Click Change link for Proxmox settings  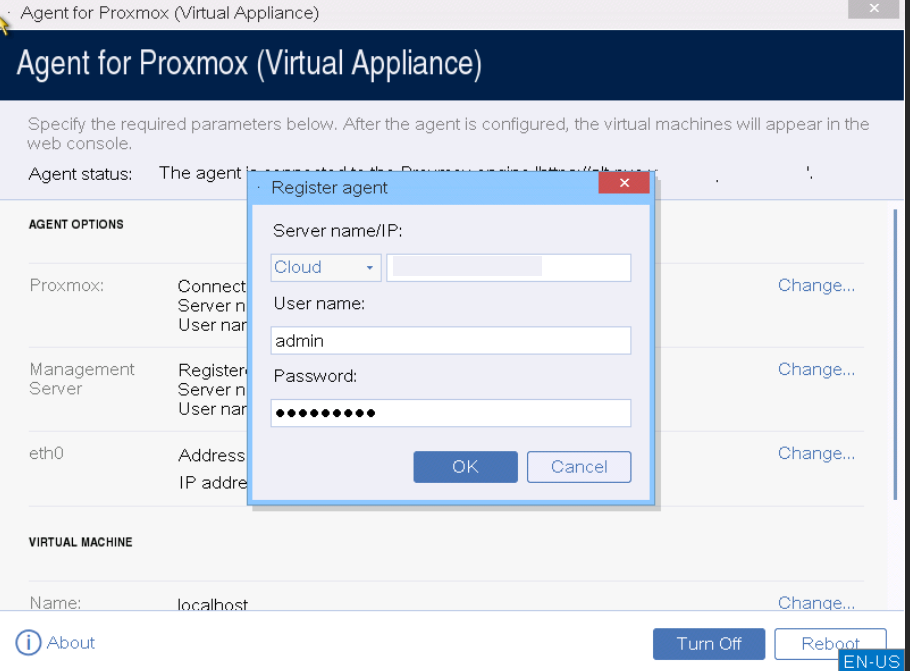(x=816, y=285)
